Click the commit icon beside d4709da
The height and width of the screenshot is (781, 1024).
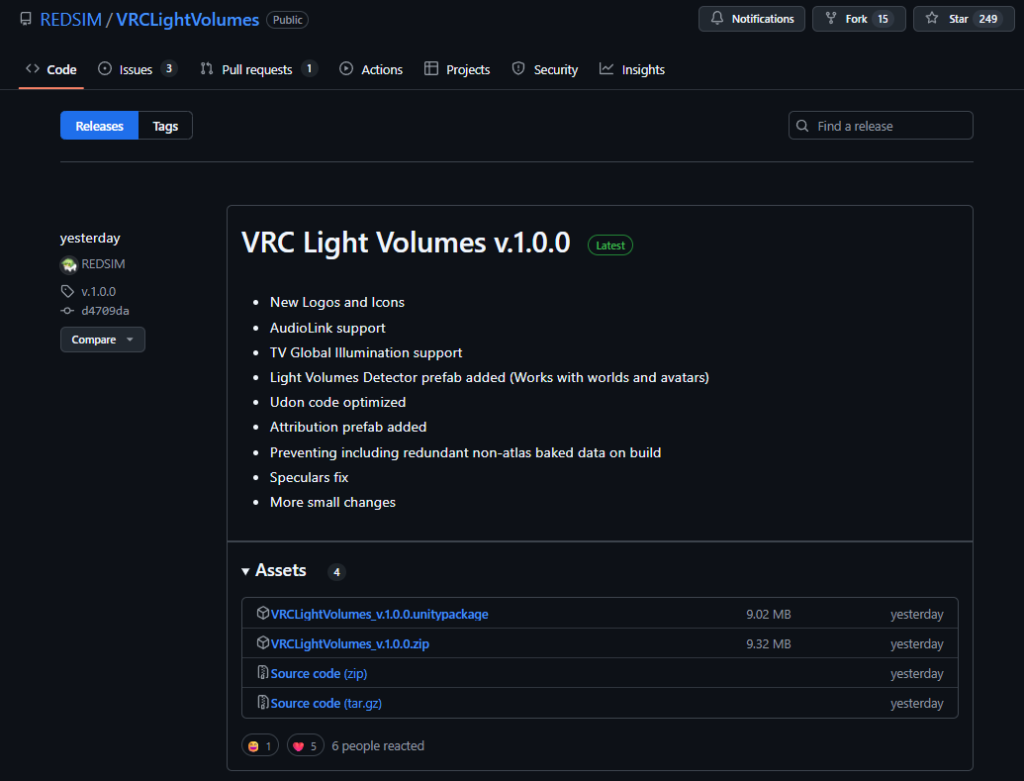[x=67, y=311]
